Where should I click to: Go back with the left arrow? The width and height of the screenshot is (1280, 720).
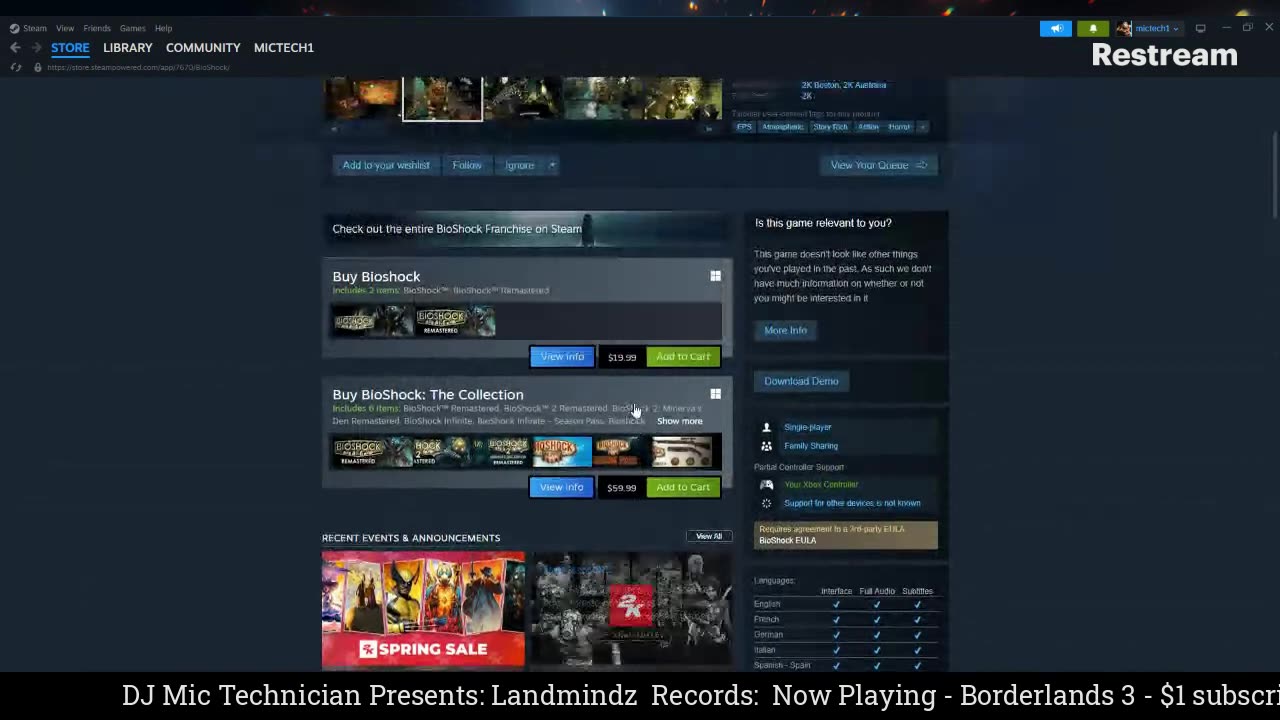coord(15,47)
